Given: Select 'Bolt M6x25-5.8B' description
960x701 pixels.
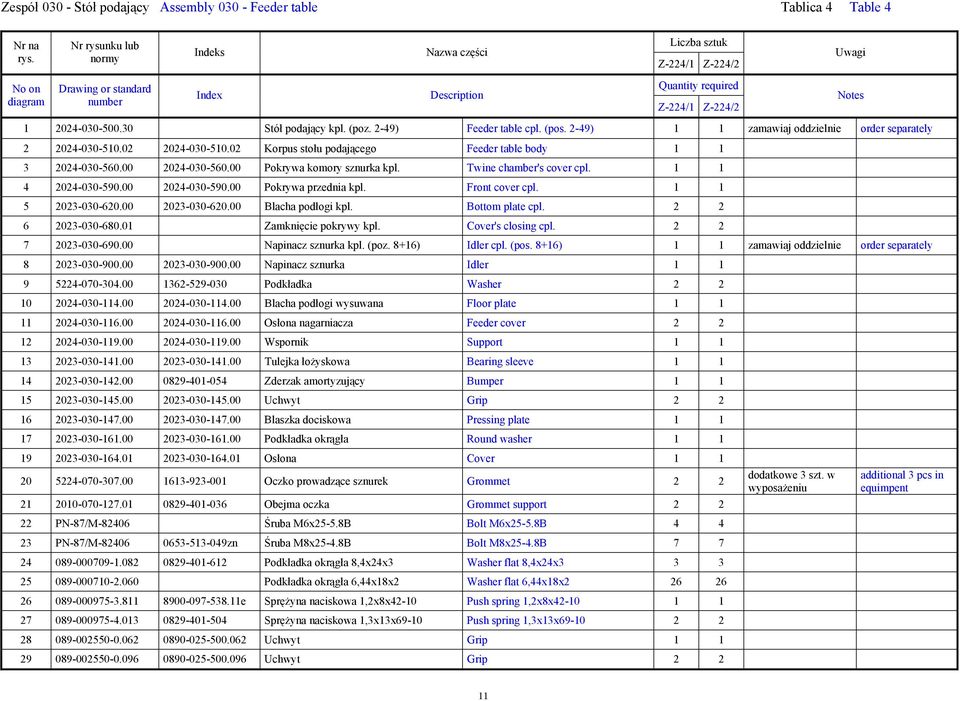Looking at the screenshot, I should click(x=506, y=524).
